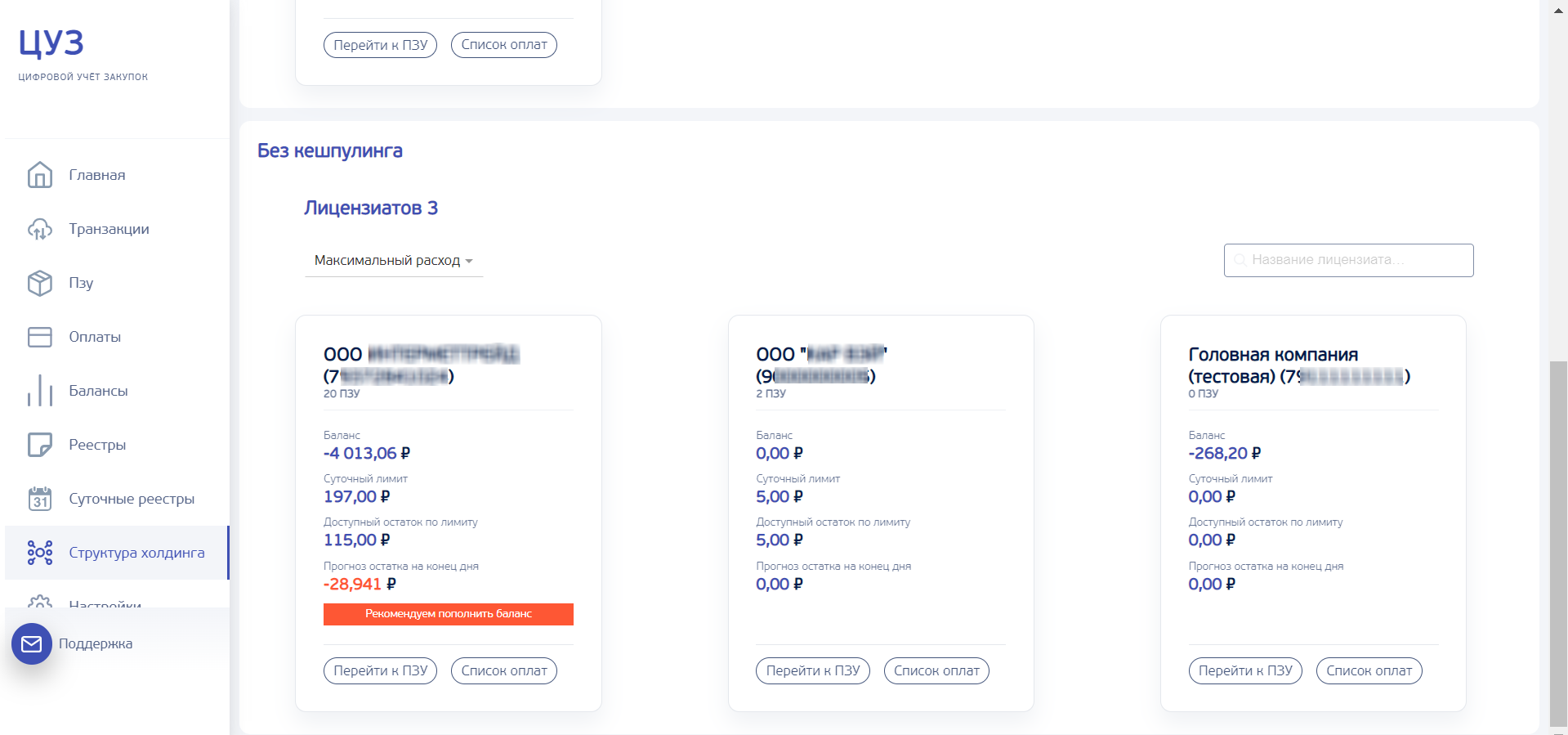The width and height of the screenshot is (1568, 735).
Task: Click the Название лицензиата search field
Action: coord(1348,260)
